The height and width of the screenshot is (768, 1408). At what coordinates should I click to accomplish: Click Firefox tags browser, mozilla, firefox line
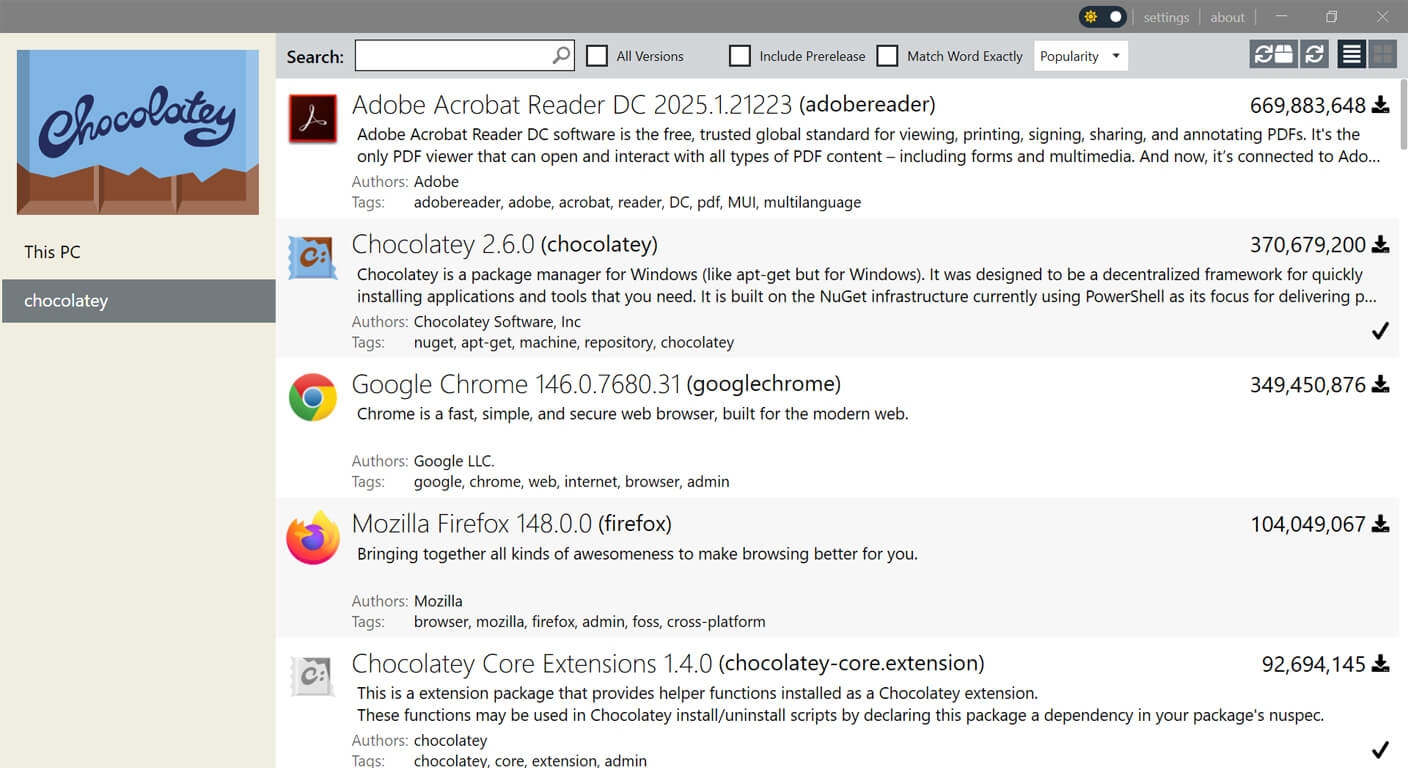(589, 622)
